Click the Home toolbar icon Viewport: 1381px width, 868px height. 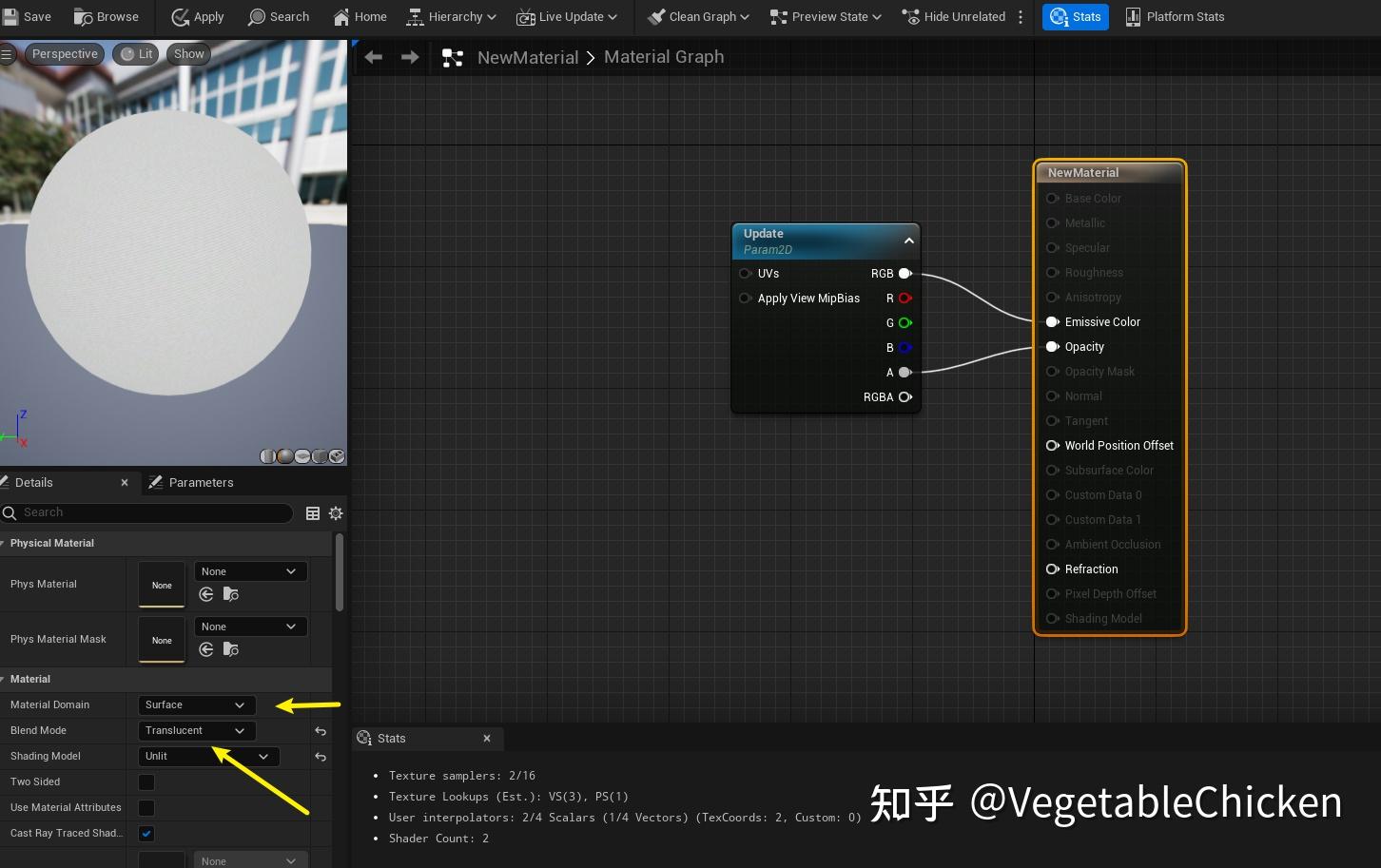360,16
